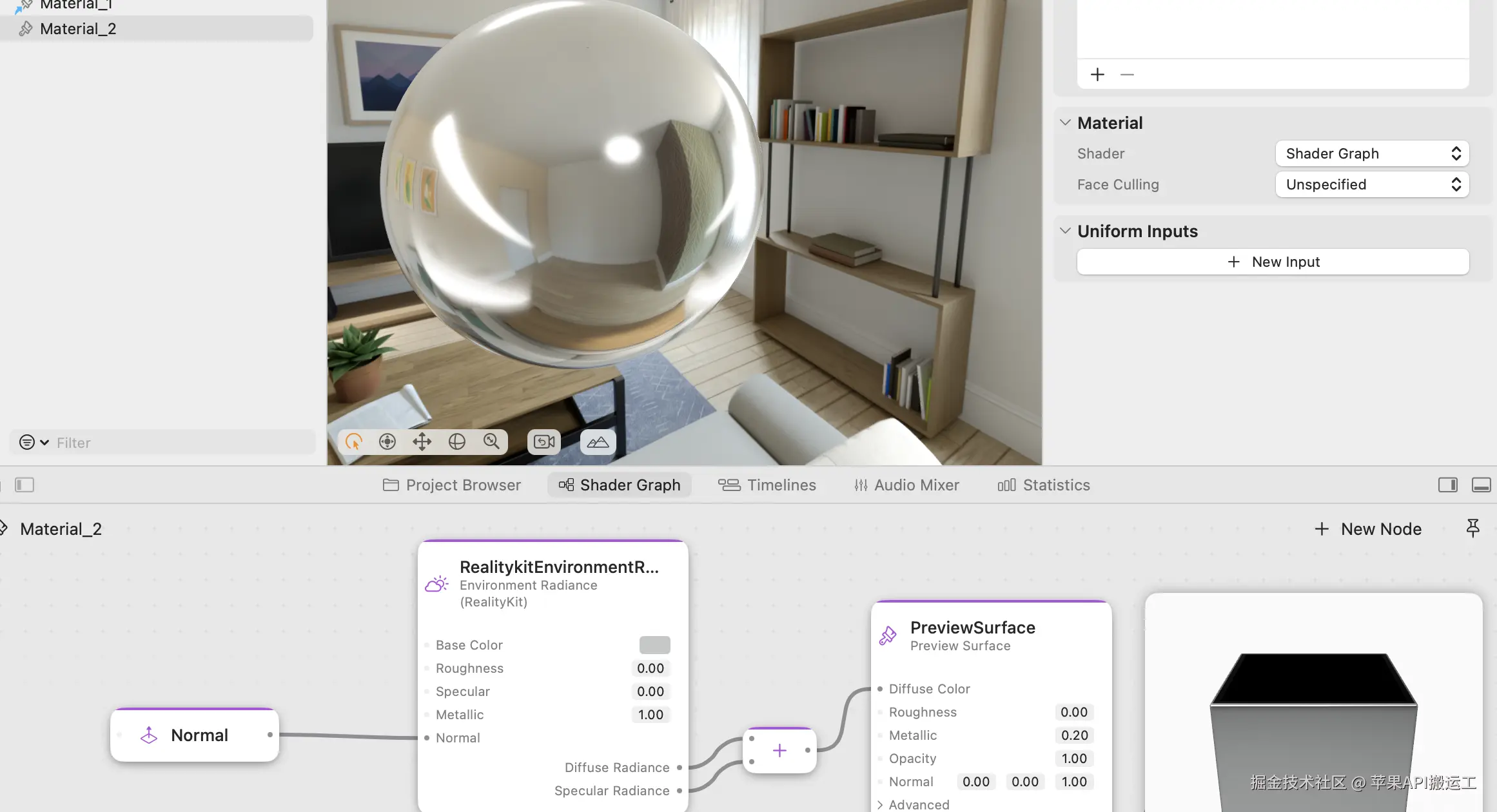Screen dimensions: 1497x812
Task: Click the reset camera view icon
Action: [544, 442]
